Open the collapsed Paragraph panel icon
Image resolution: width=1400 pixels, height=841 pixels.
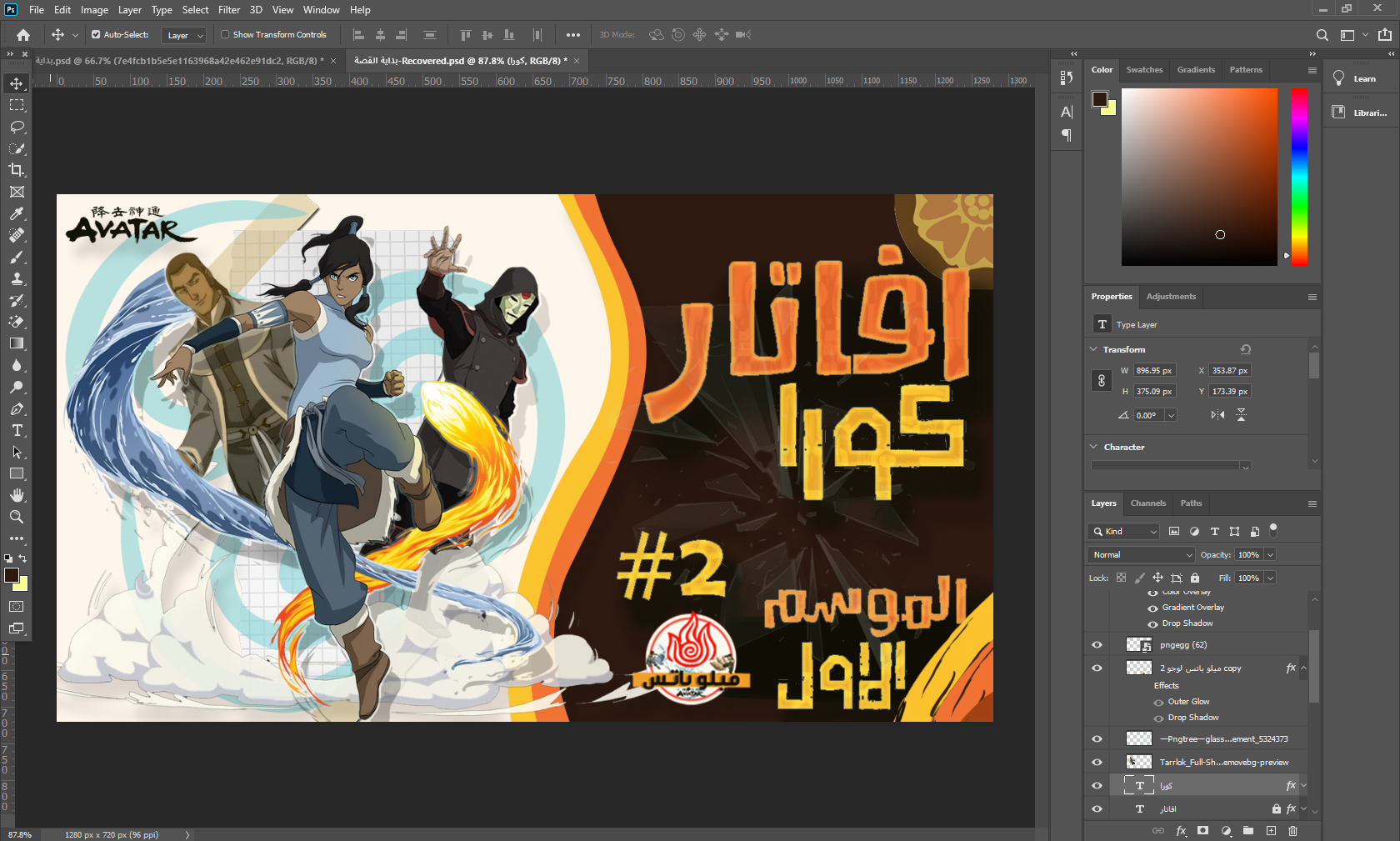(x=1067, y=135)
